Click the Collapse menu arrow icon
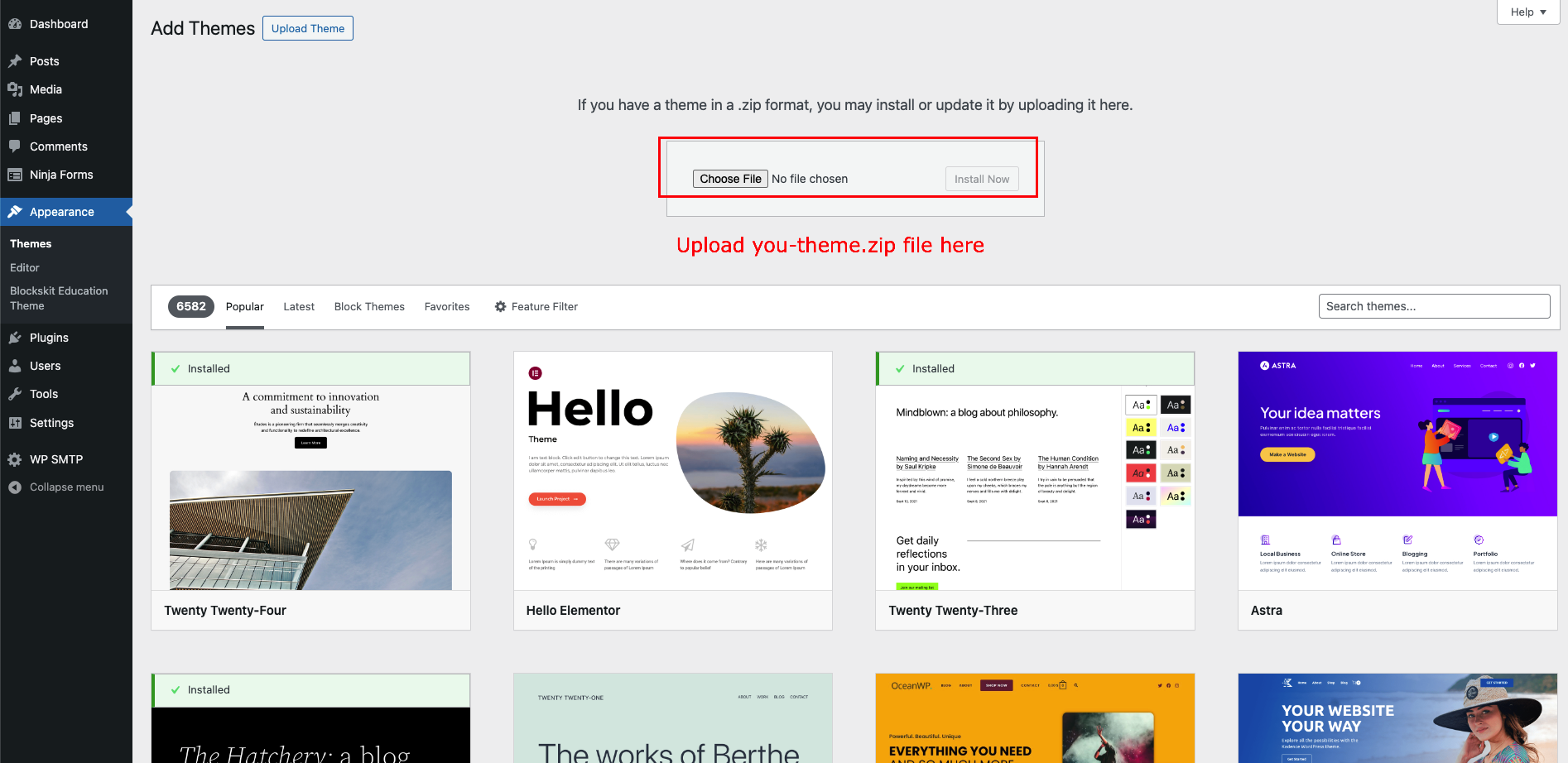 (x=15, y=487)
